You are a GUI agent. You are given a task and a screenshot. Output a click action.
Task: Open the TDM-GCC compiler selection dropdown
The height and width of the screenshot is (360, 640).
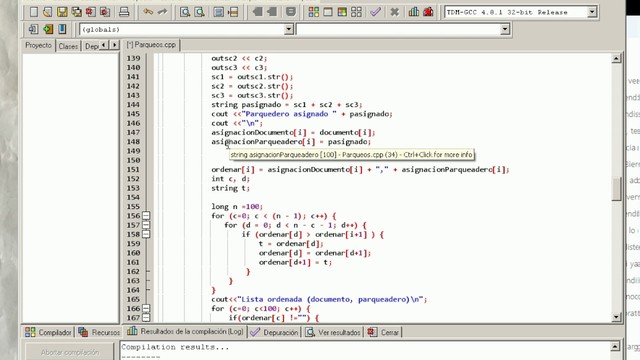[592, 12]
